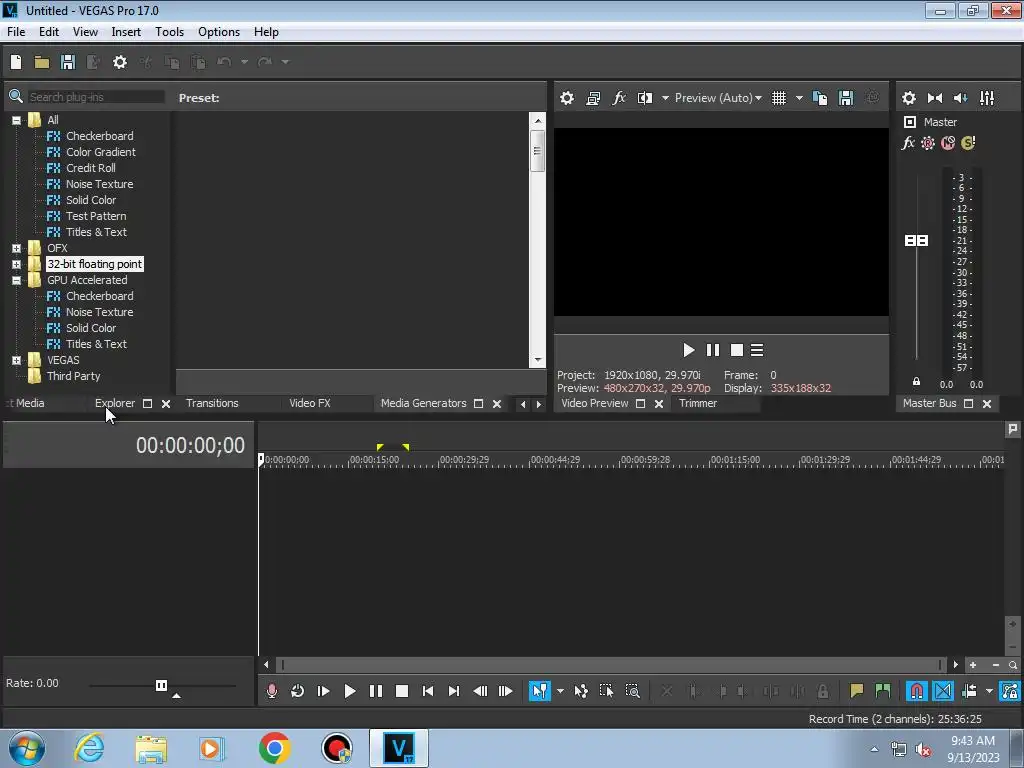Viewport: 1024px width, 768px height.
Task: Open Preview (Auto) quality dropdown
Action: [x=718, y=98]
